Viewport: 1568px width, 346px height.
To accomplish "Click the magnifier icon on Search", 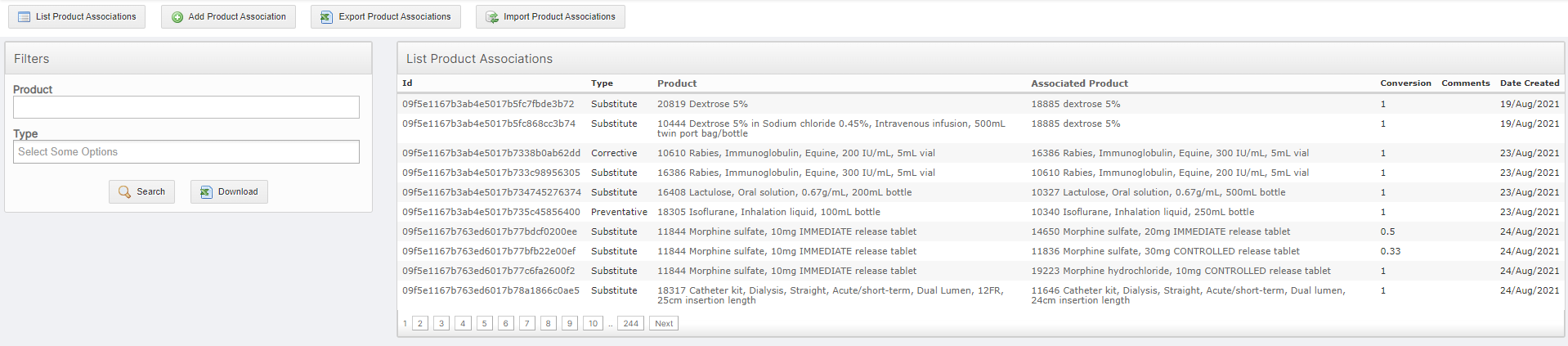I will coord(124,192).
